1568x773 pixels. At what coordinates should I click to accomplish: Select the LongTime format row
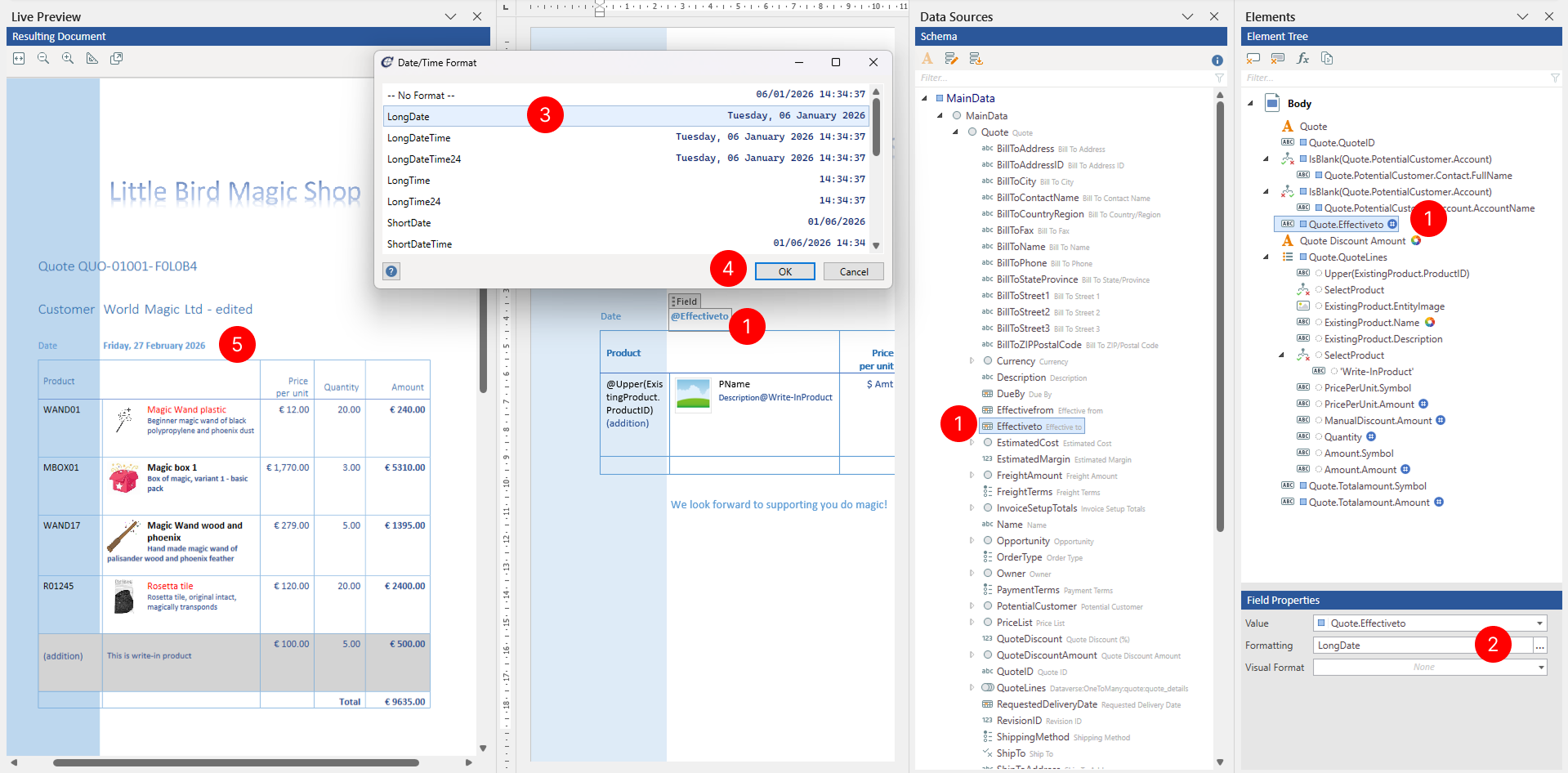626,180
